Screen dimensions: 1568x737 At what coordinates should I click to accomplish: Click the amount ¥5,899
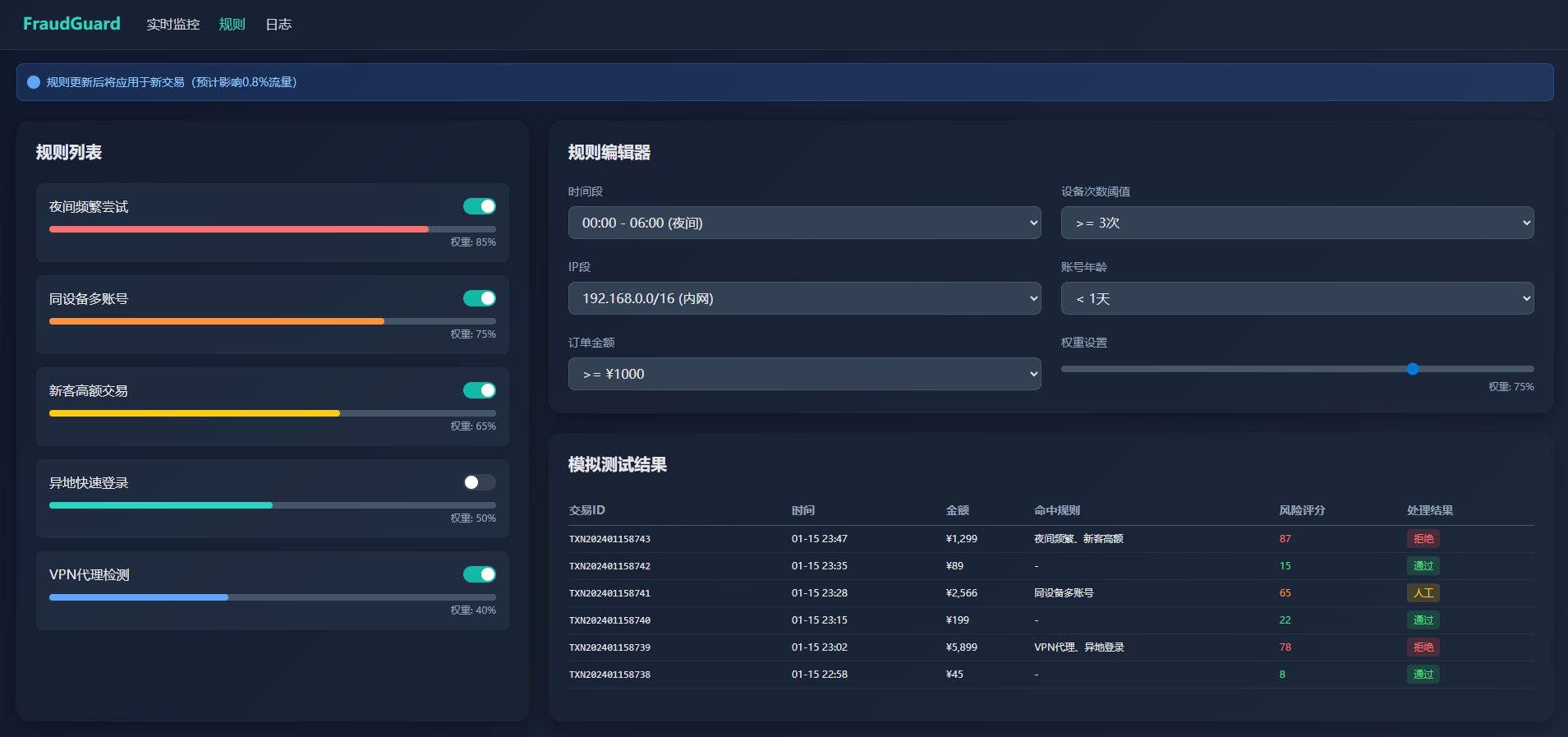[962, 647]
